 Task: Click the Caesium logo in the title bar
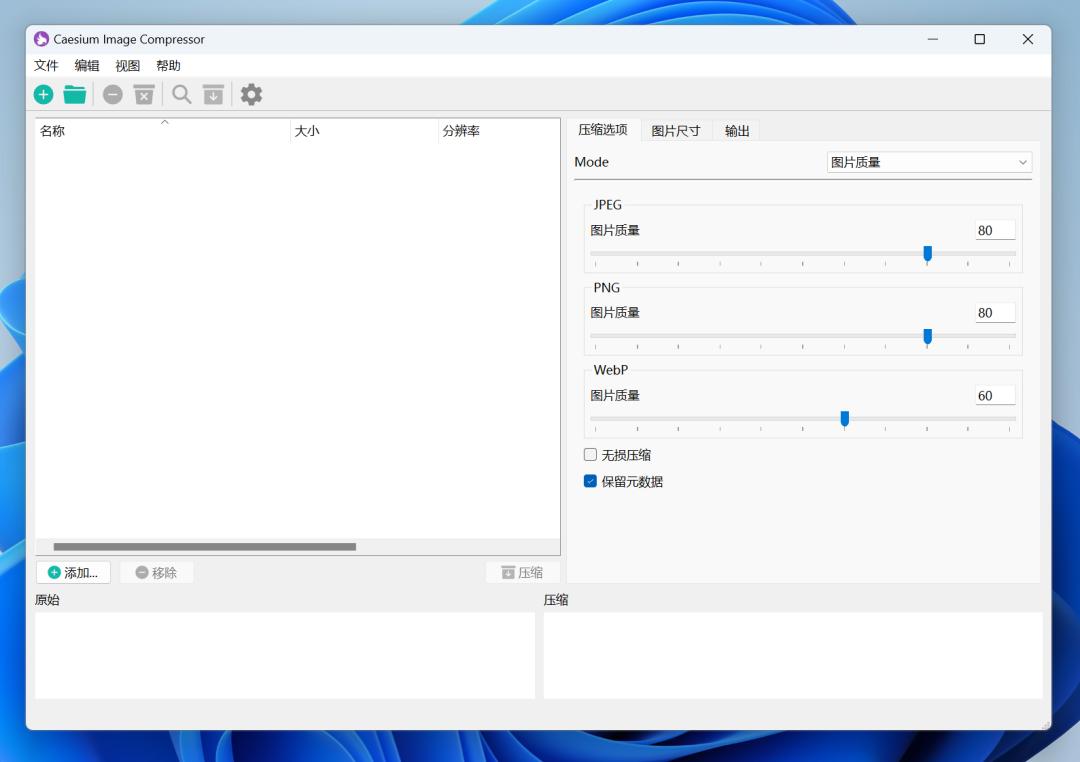(x=41, y=39)
